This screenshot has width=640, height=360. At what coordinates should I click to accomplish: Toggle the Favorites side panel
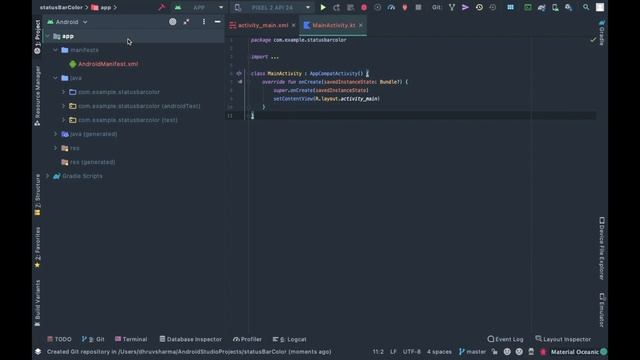38,248
